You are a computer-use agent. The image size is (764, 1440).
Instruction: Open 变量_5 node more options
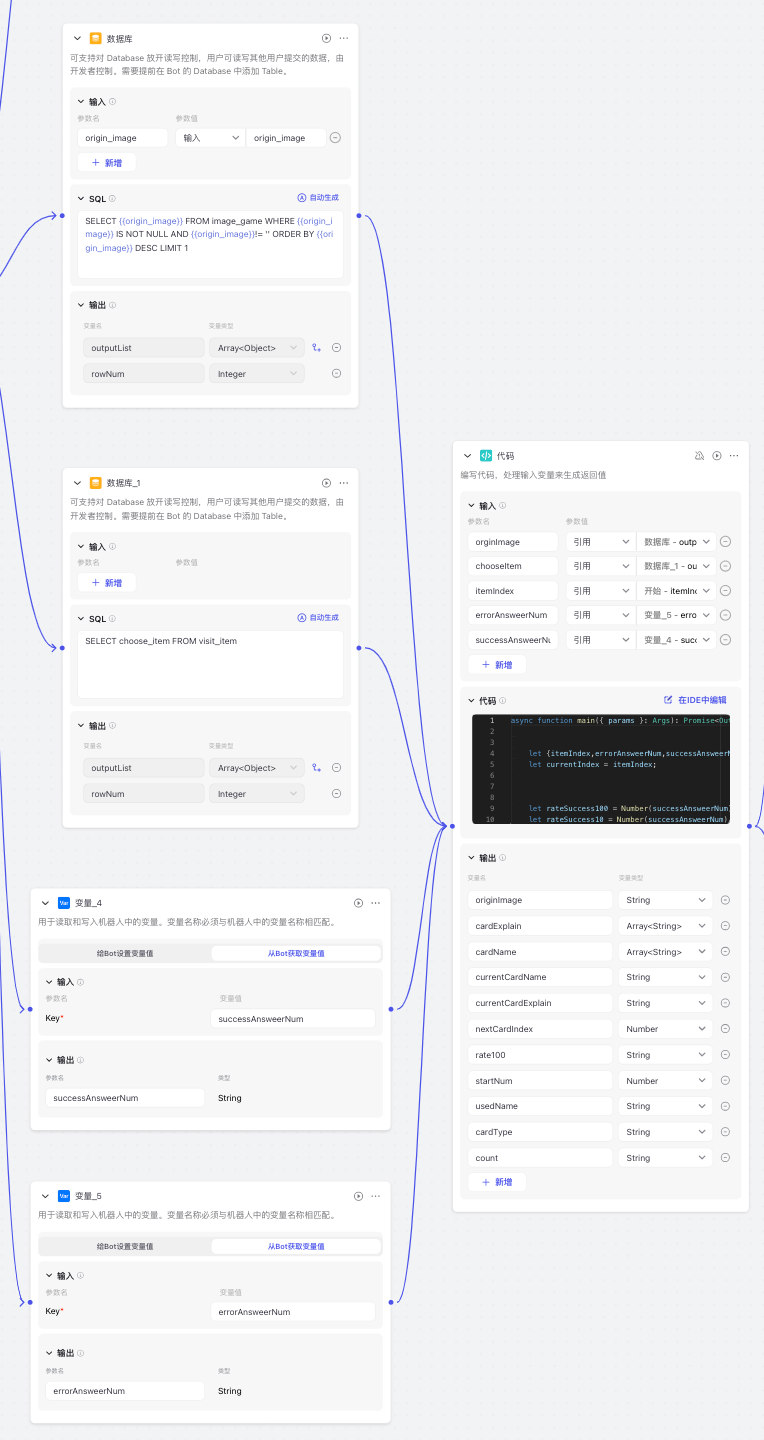pos(376,1195)
